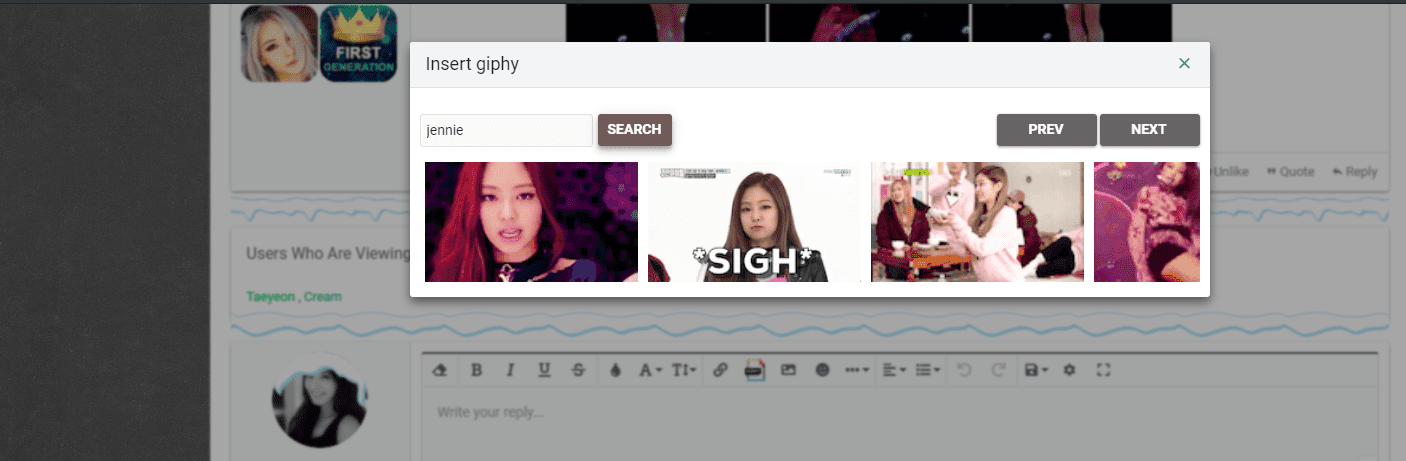Open the save draft dropdown
Image resolution: width=1406 pixels, height=461 pixels.
(1035, 370)
